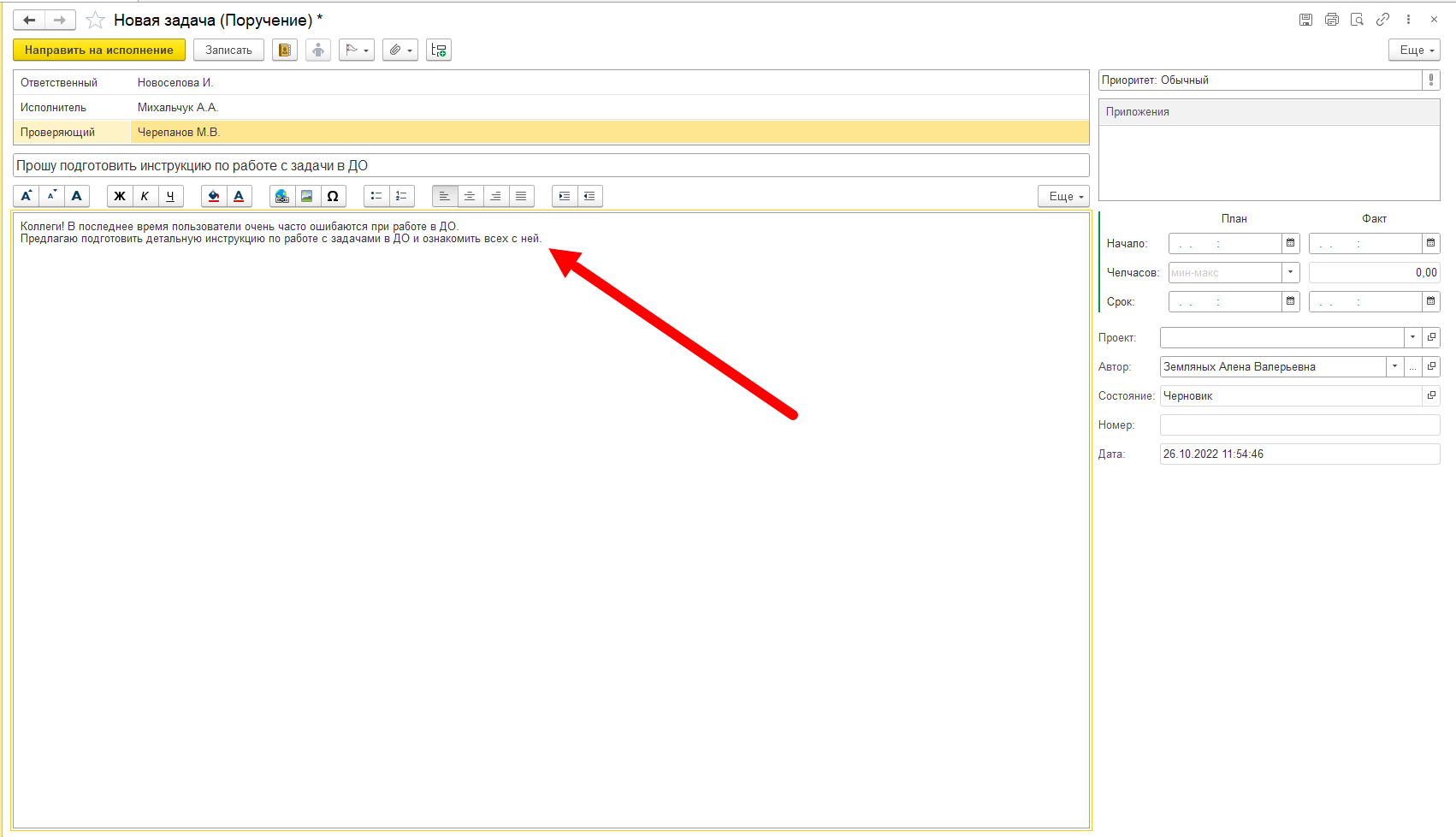Viewport: 1456px width, 837px height.
Task: Click Направить на исполнение button
Action: click(99, 50)
